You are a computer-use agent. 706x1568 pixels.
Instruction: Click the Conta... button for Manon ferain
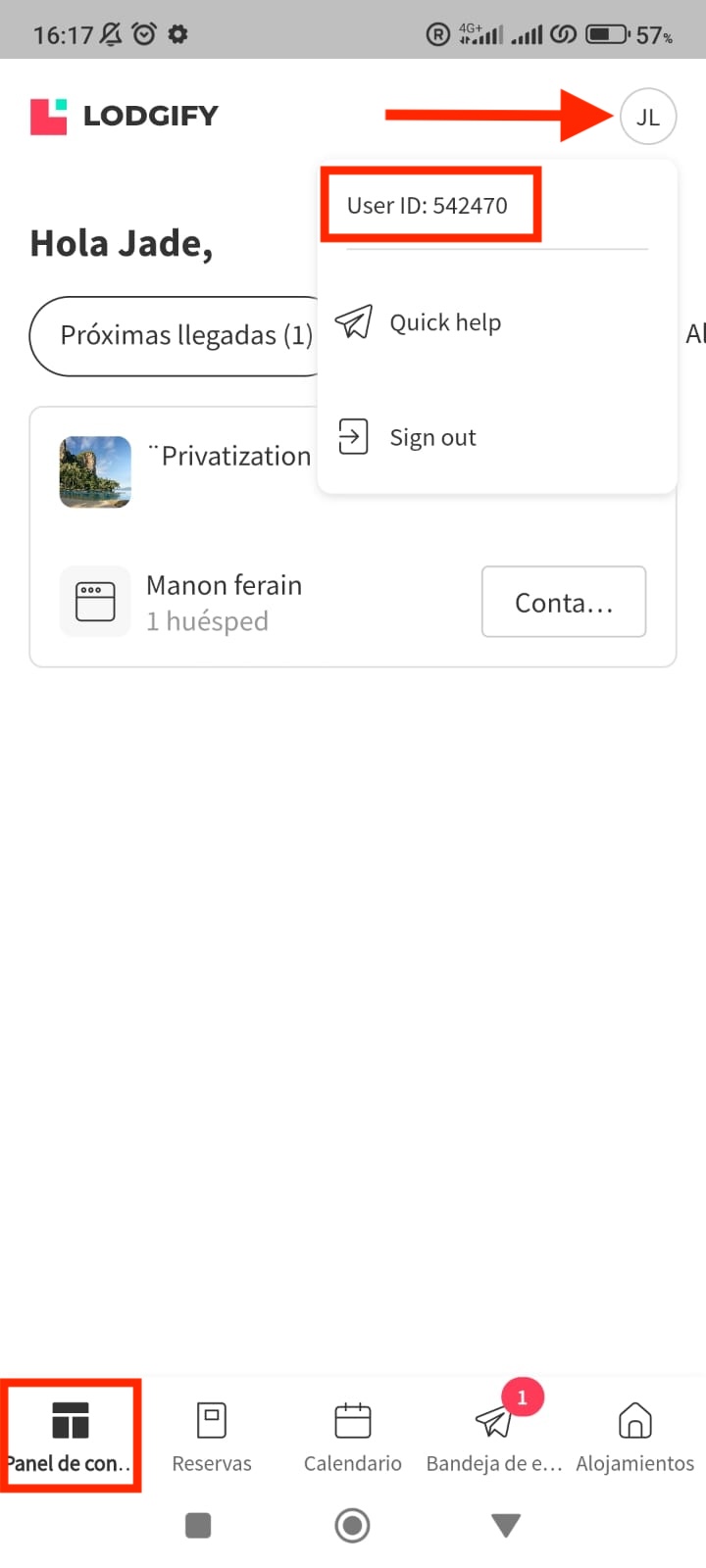pos(563,602)
